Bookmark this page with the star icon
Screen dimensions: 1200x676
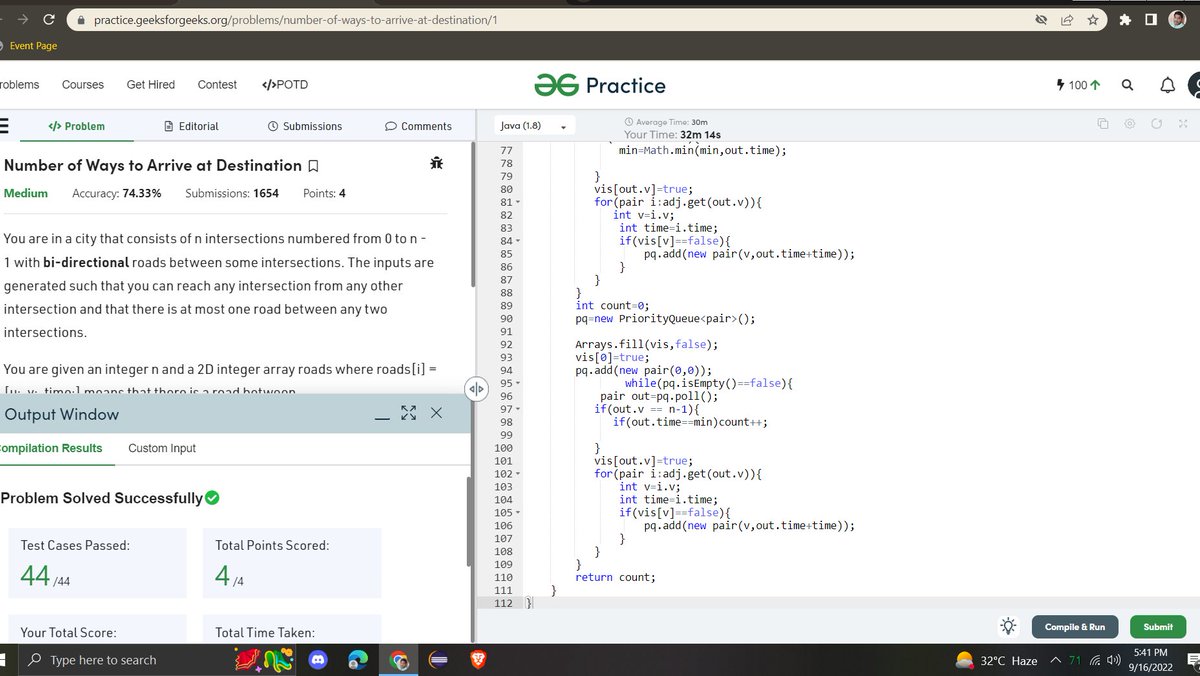pyautogui.click(x=1093, y=20)
